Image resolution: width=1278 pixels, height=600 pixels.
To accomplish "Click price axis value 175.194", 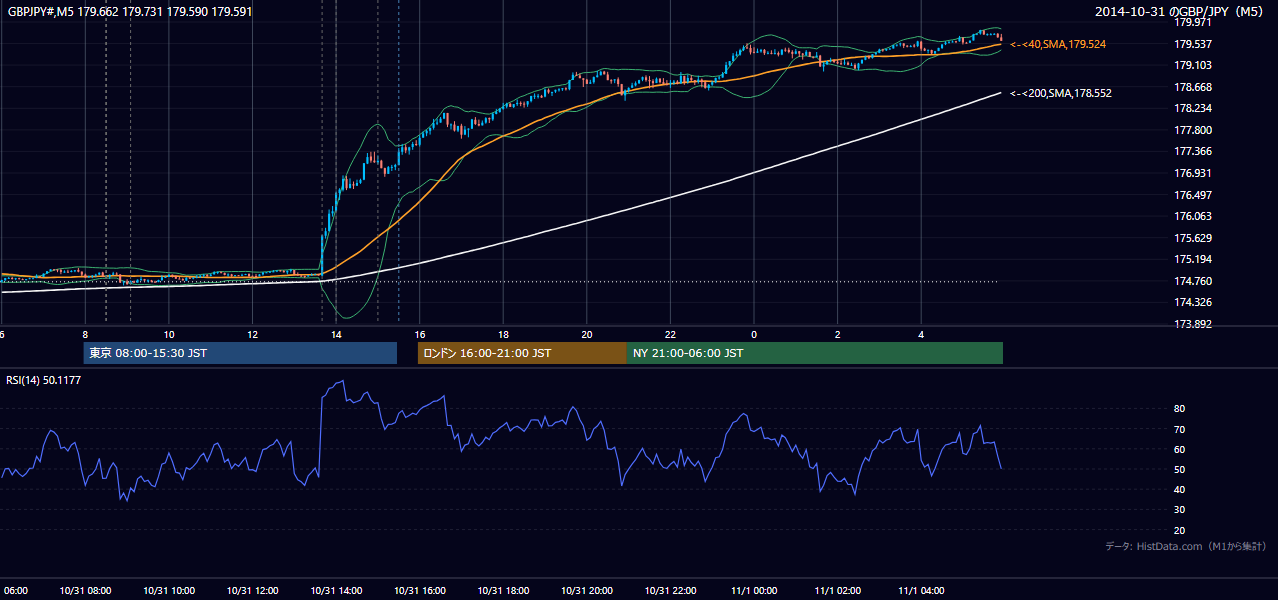I will pyautogui.click(x=1194, y=259).
